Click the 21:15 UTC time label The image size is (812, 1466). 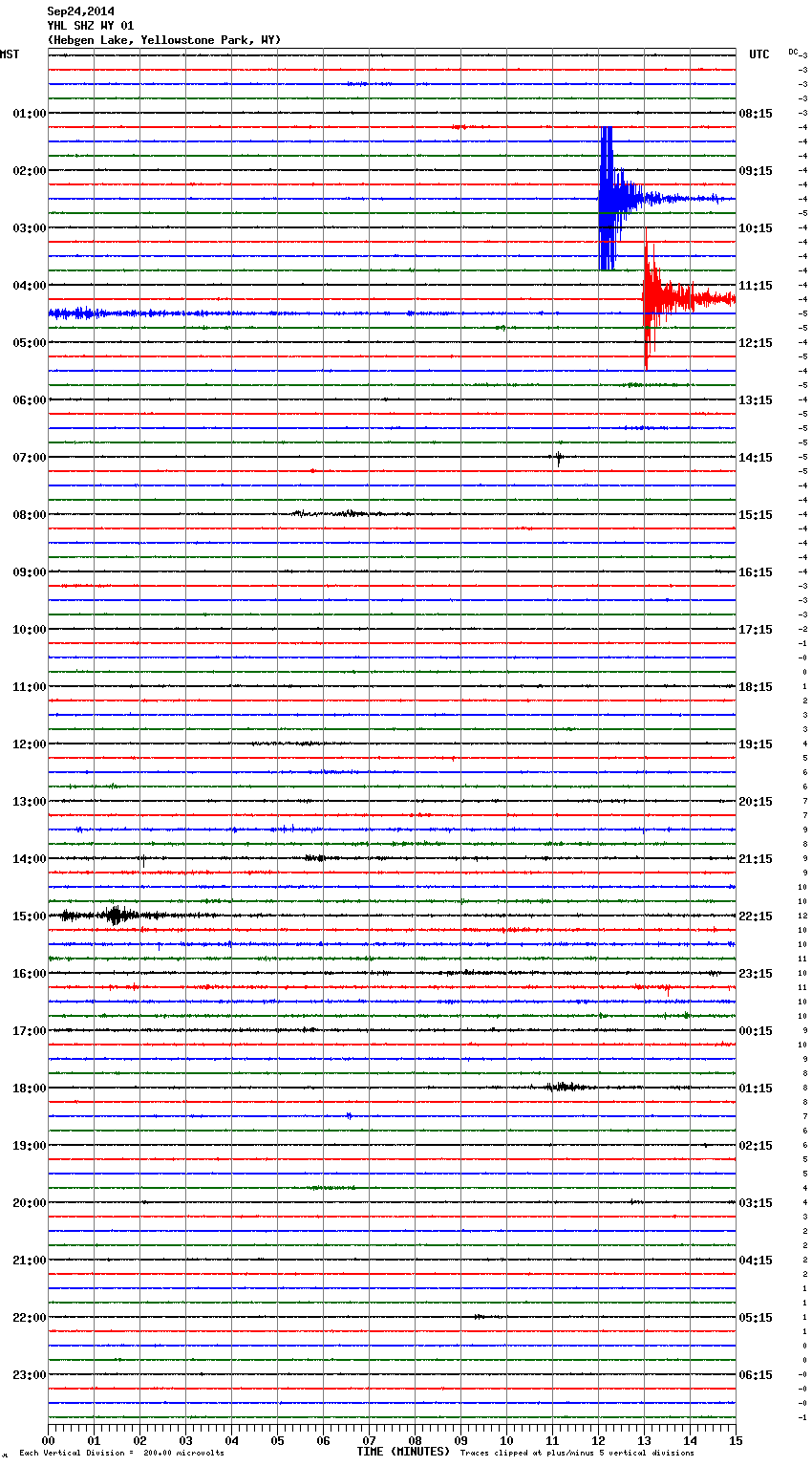[x=756, y=859]
